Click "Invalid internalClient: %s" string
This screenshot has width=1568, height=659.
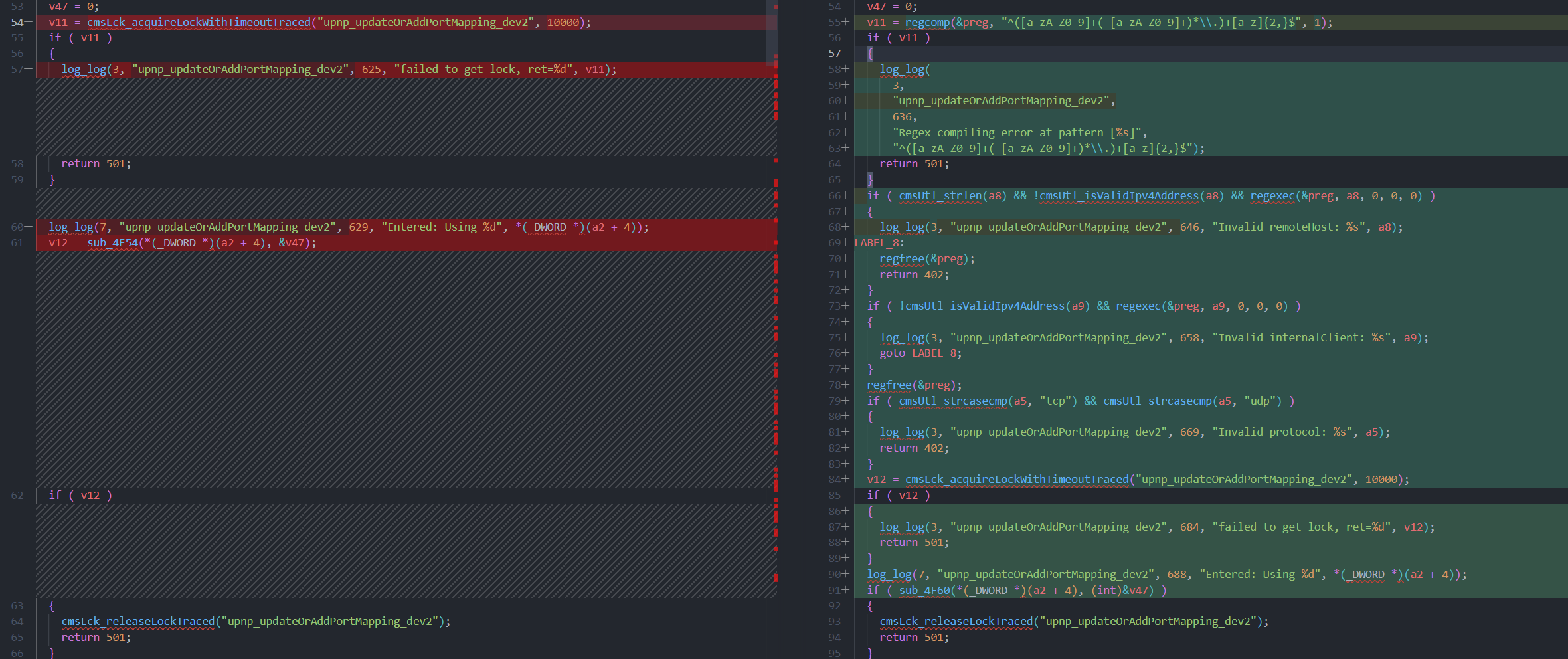click(x=1302, y=337)
